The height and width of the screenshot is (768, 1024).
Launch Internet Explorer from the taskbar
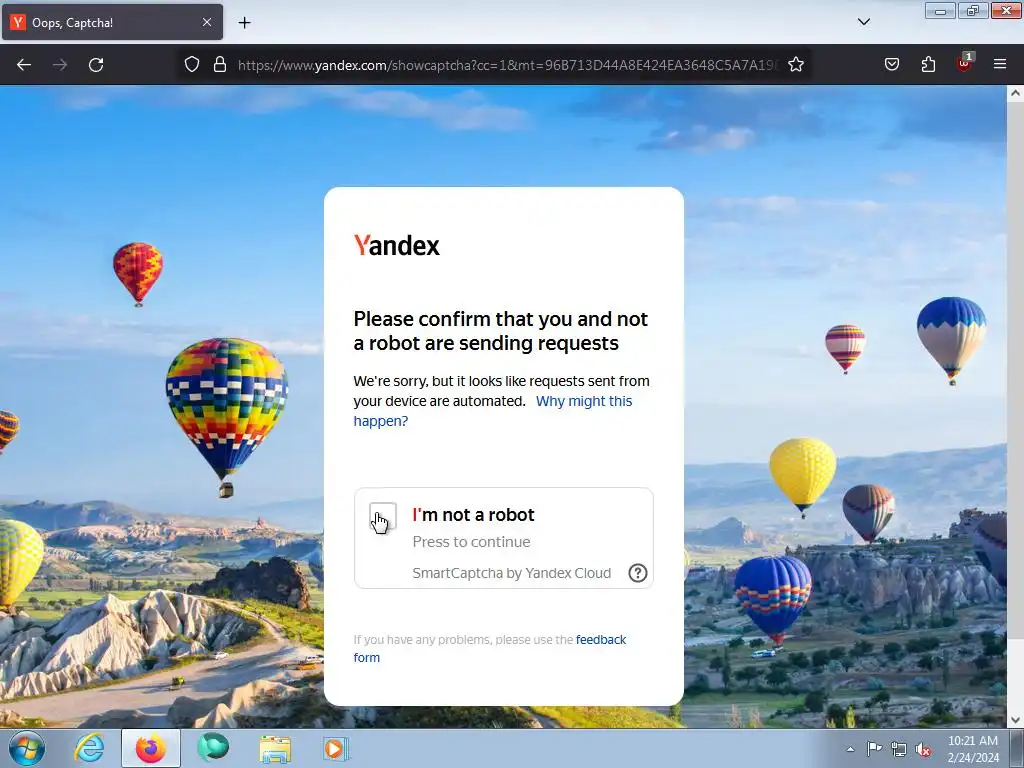pyautogui.click(x=89, y=748)
